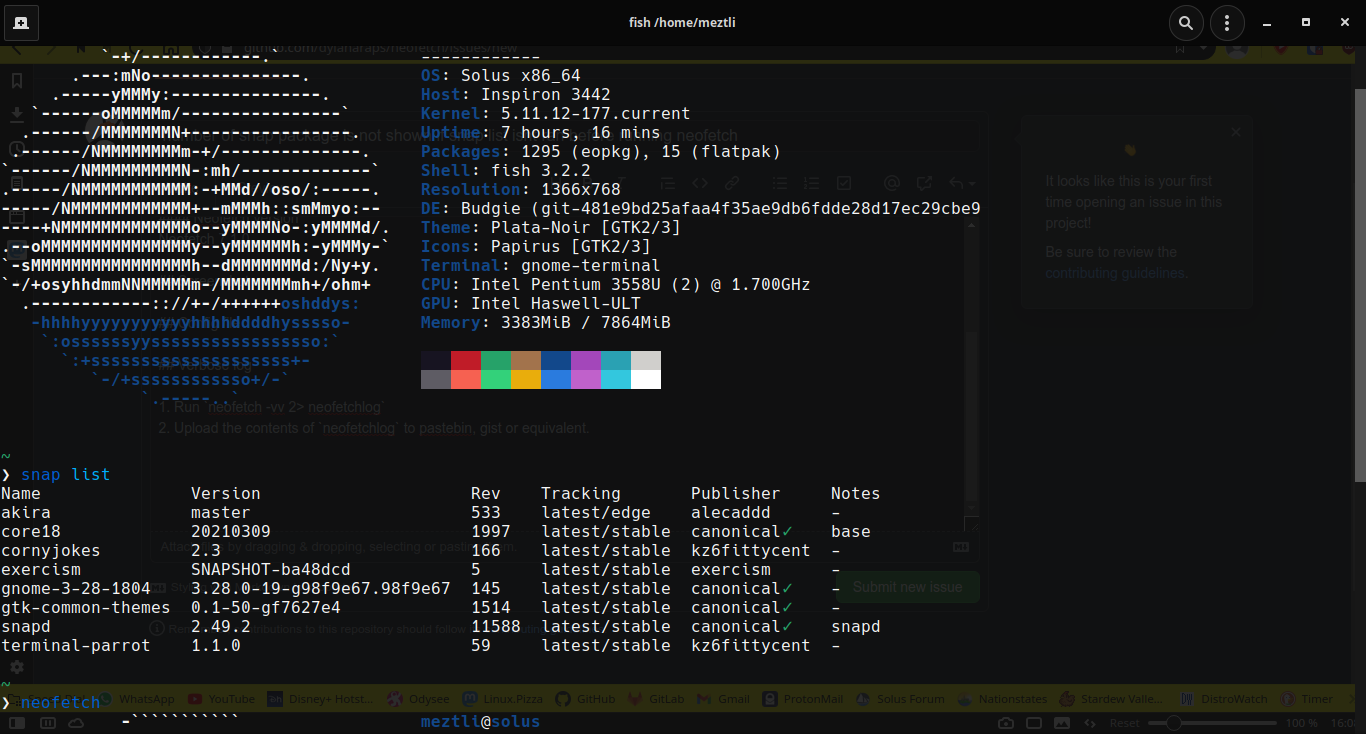
Task: Click the 'cornyjokes' snap name
Action: 51,550
